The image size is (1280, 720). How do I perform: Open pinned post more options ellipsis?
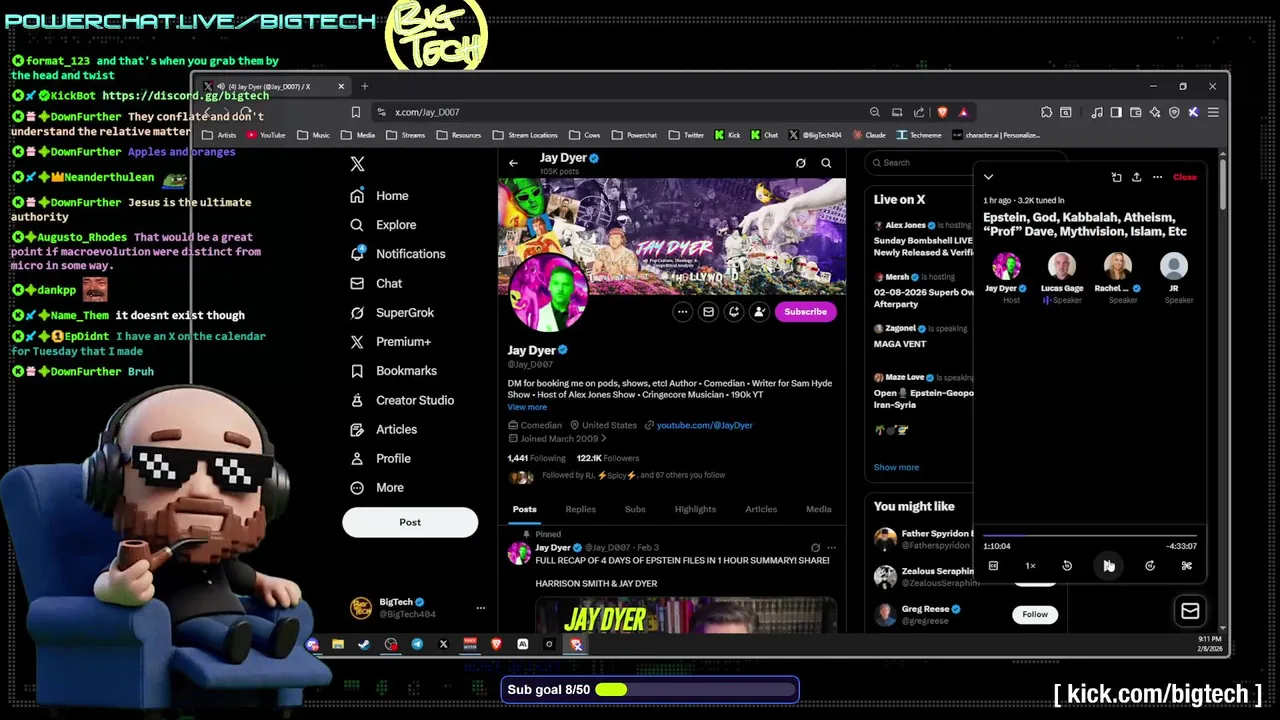831,548
